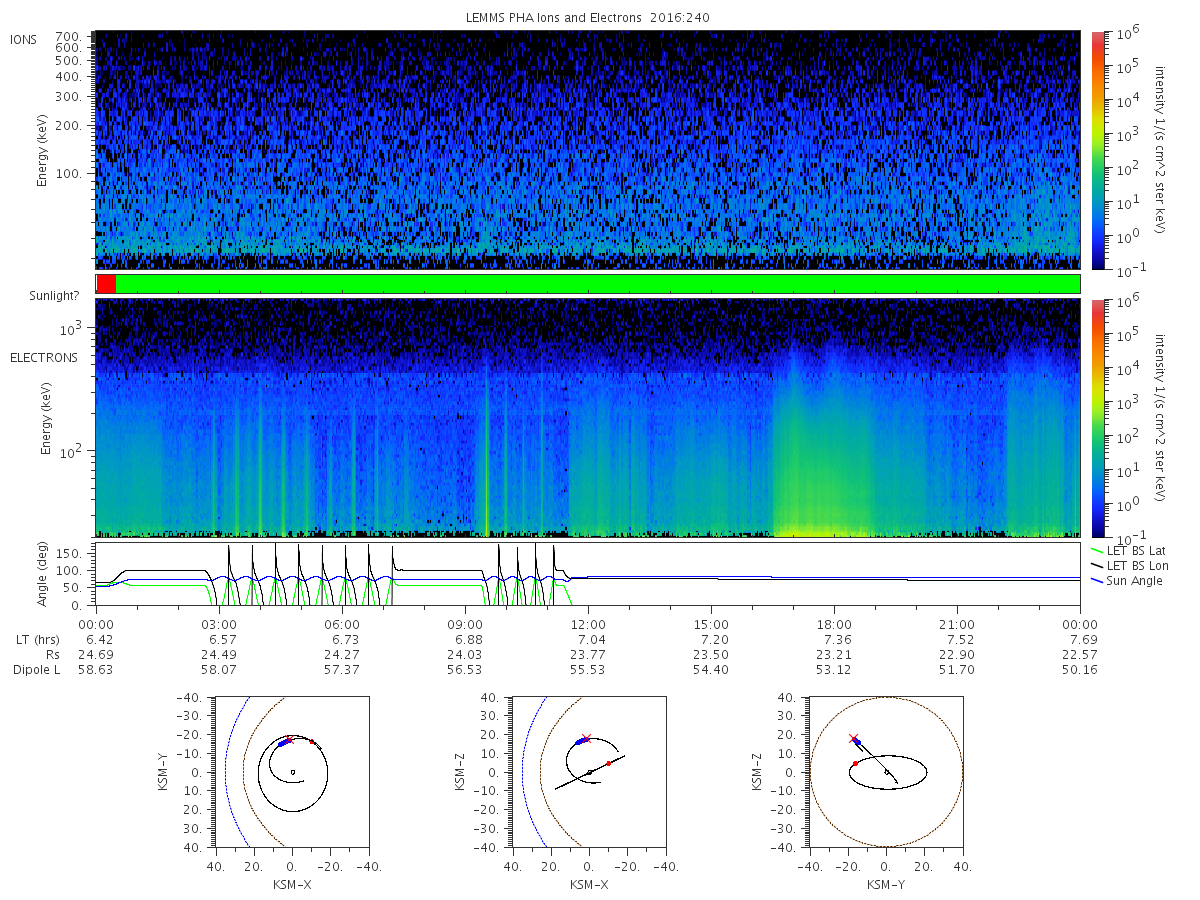Click the ELECTRONS panel label
The height and width of the screenshot is (900, 1200).
point(43,357)
